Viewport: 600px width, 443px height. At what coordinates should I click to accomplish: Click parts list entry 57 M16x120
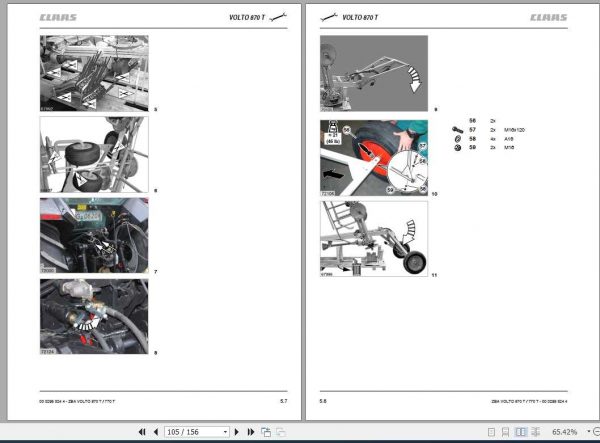coord(497,130)
